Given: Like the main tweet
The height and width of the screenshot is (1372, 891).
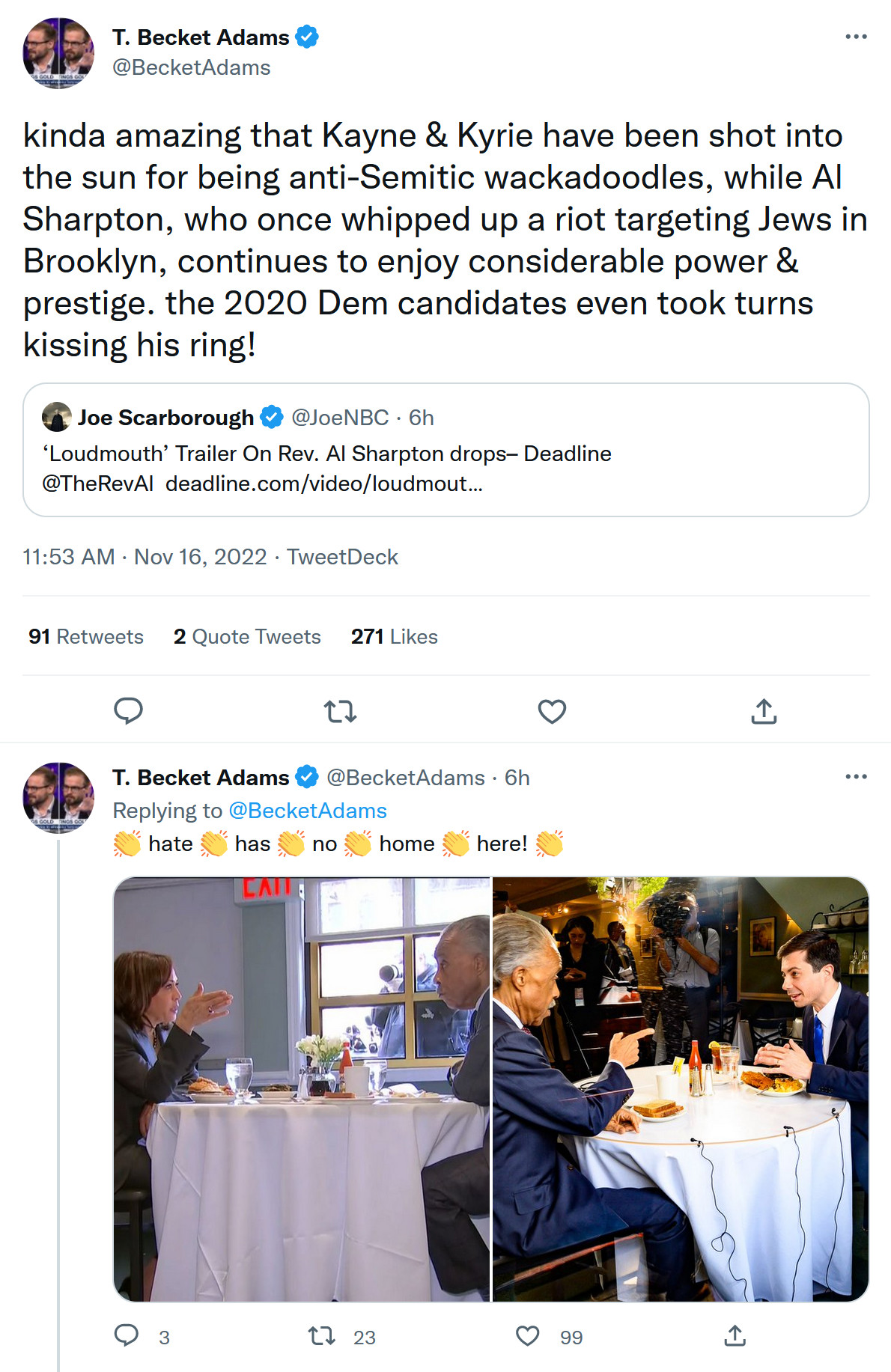Looking at the screenshot, I should point(552,711).
